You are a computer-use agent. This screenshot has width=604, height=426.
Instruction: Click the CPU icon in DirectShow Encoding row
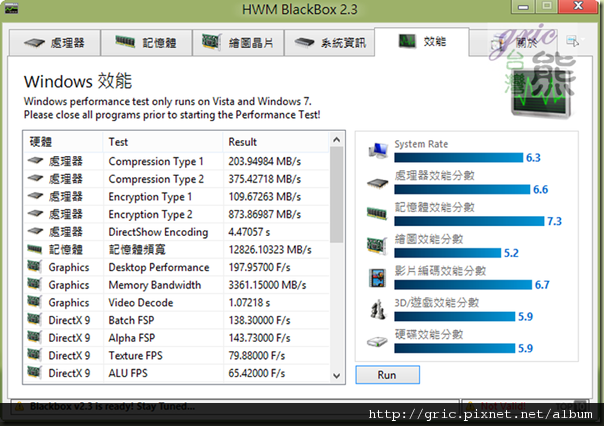[x=35, y=231]
